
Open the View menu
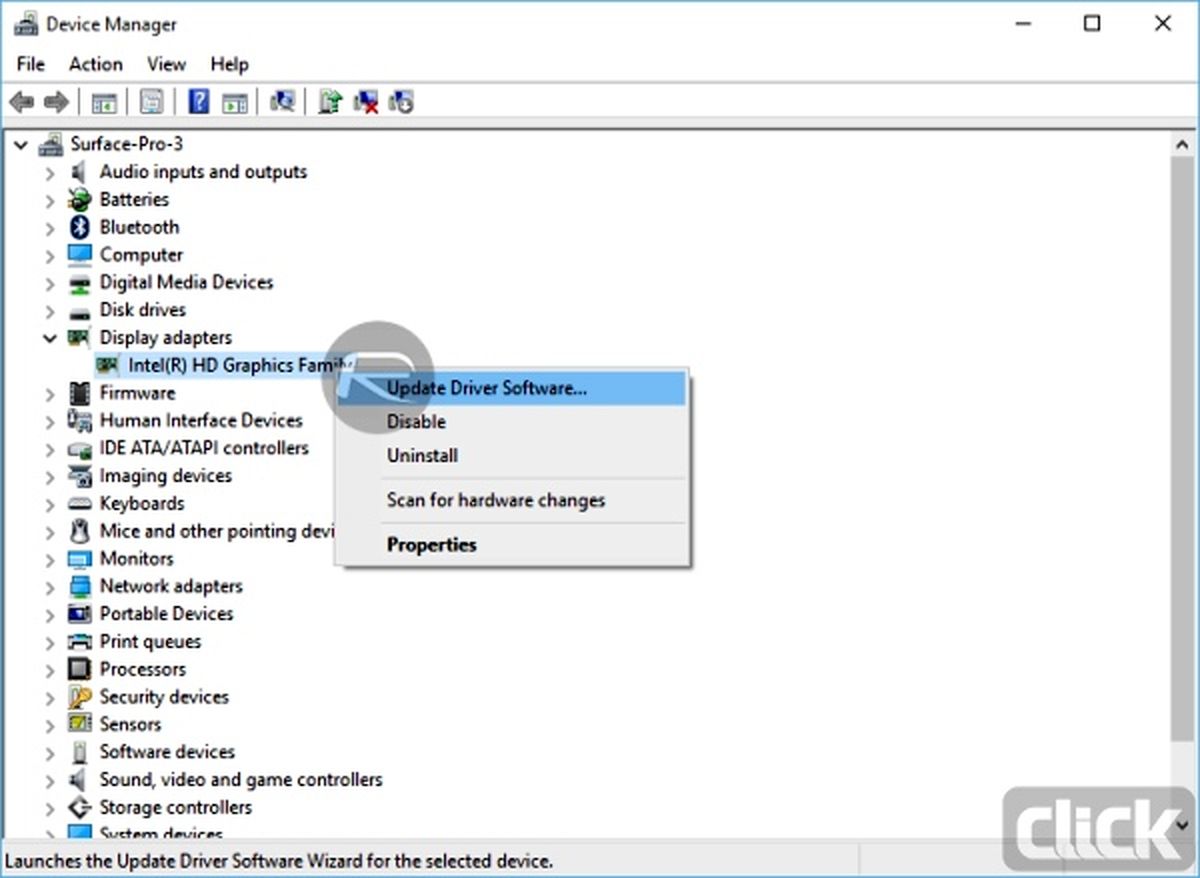pyautogui.click(x=166, y=64)
